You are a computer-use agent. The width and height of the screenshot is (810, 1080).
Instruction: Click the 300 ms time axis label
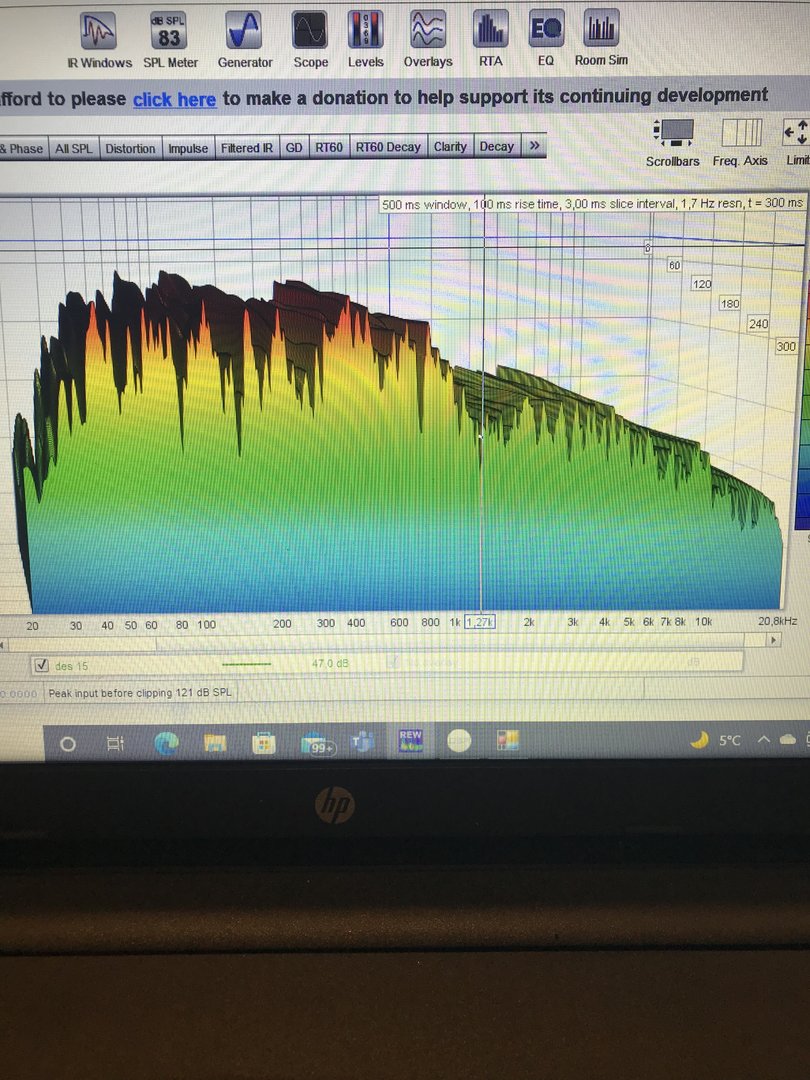tap(786, 346)
